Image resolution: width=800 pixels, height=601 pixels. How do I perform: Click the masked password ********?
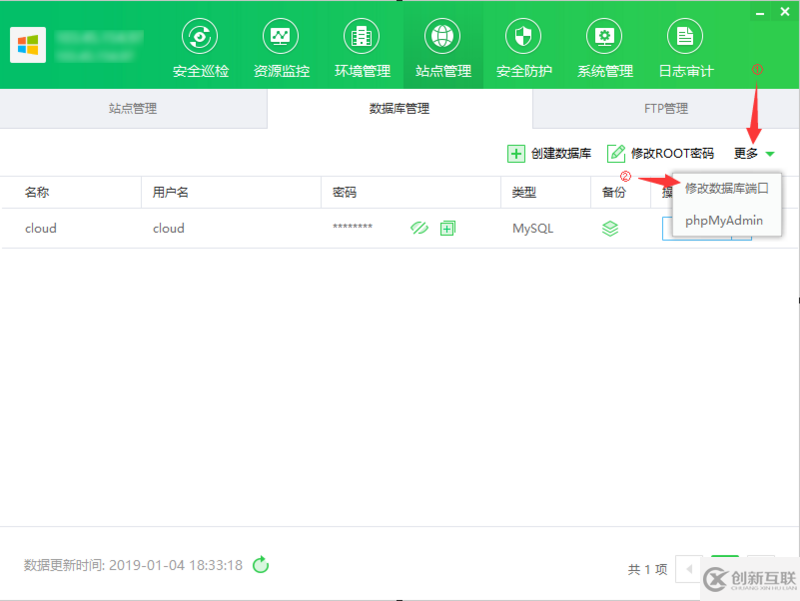click(x=353, y=227)
